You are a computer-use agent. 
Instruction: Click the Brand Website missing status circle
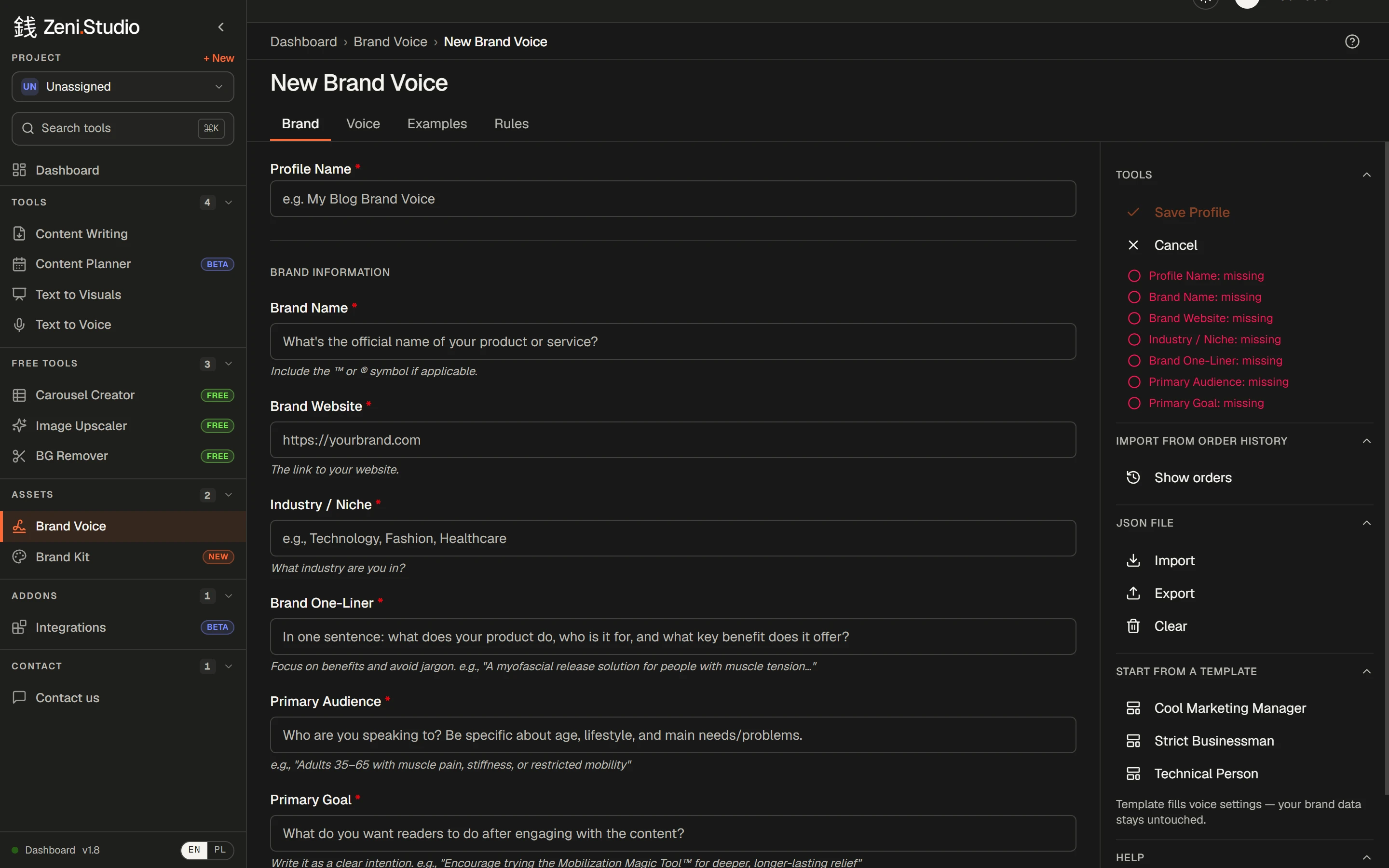coord(1133,319)
